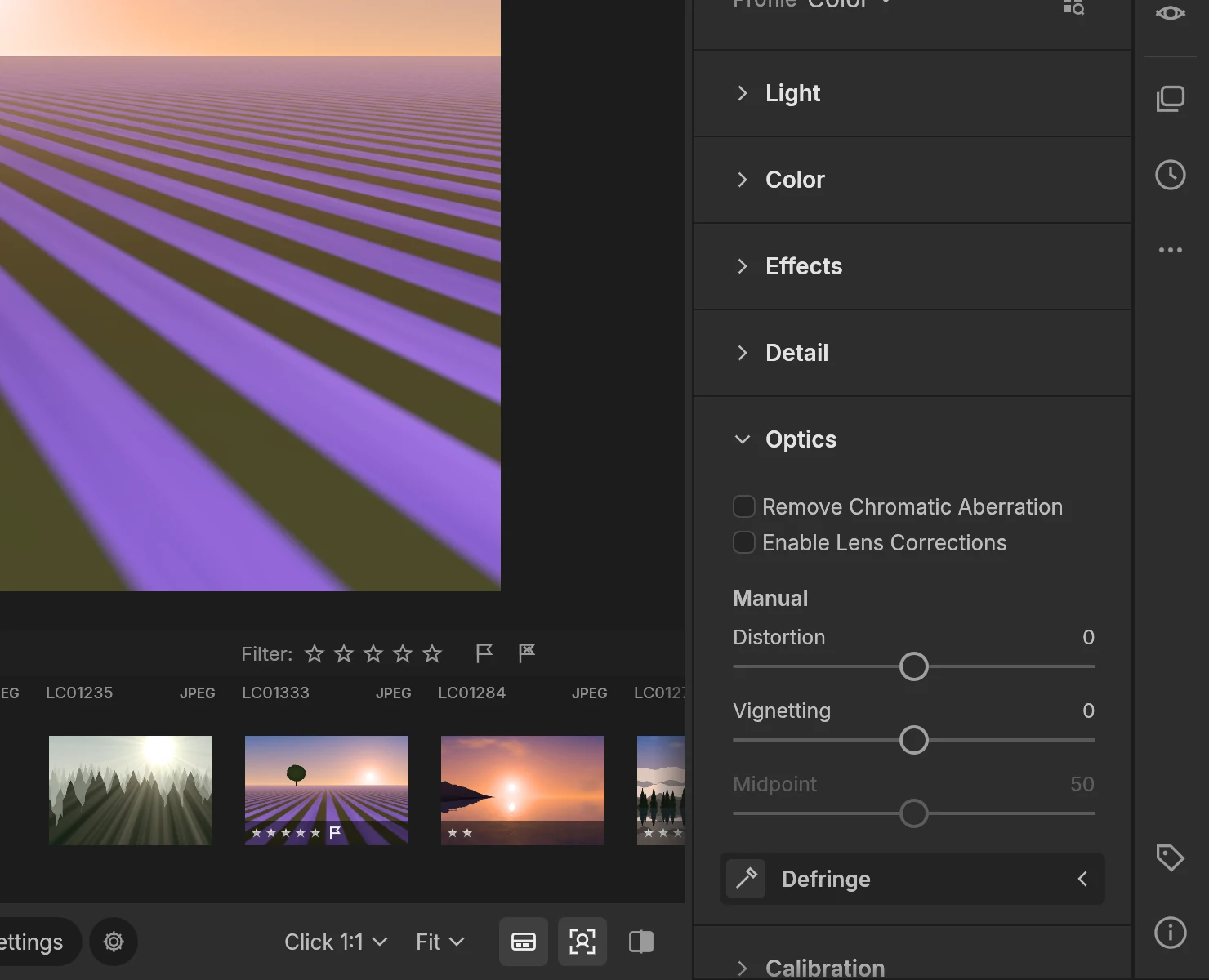Check Enable Lens Corrections
Image resolution: width=1209 pixels, height=980 pixels.
tap(744, 542)
